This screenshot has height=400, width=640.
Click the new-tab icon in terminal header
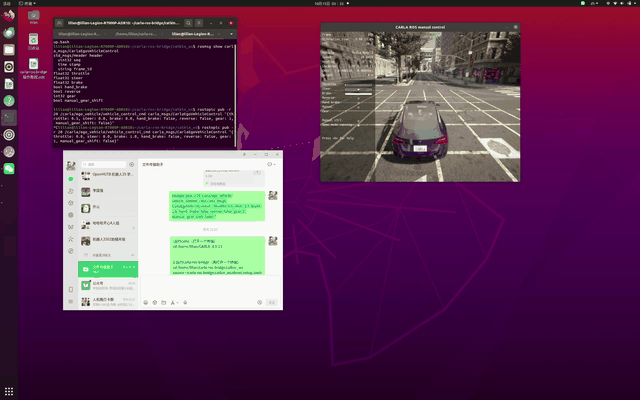(x=59, y=23)
